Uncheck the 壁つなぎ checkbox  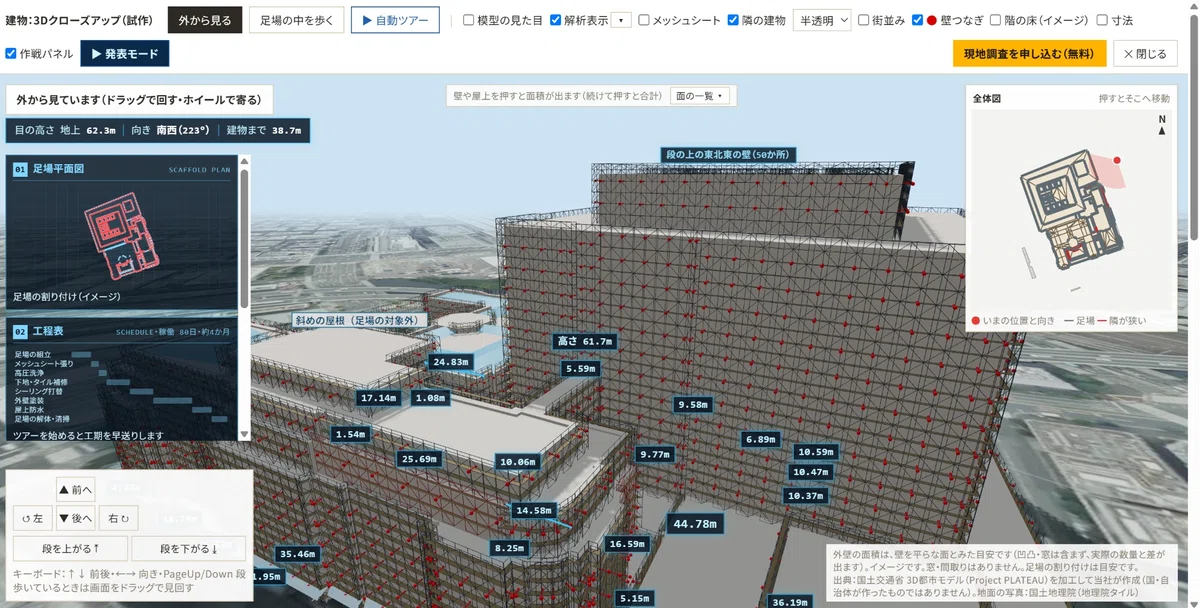pyautogui.click(x=918, y=20)
